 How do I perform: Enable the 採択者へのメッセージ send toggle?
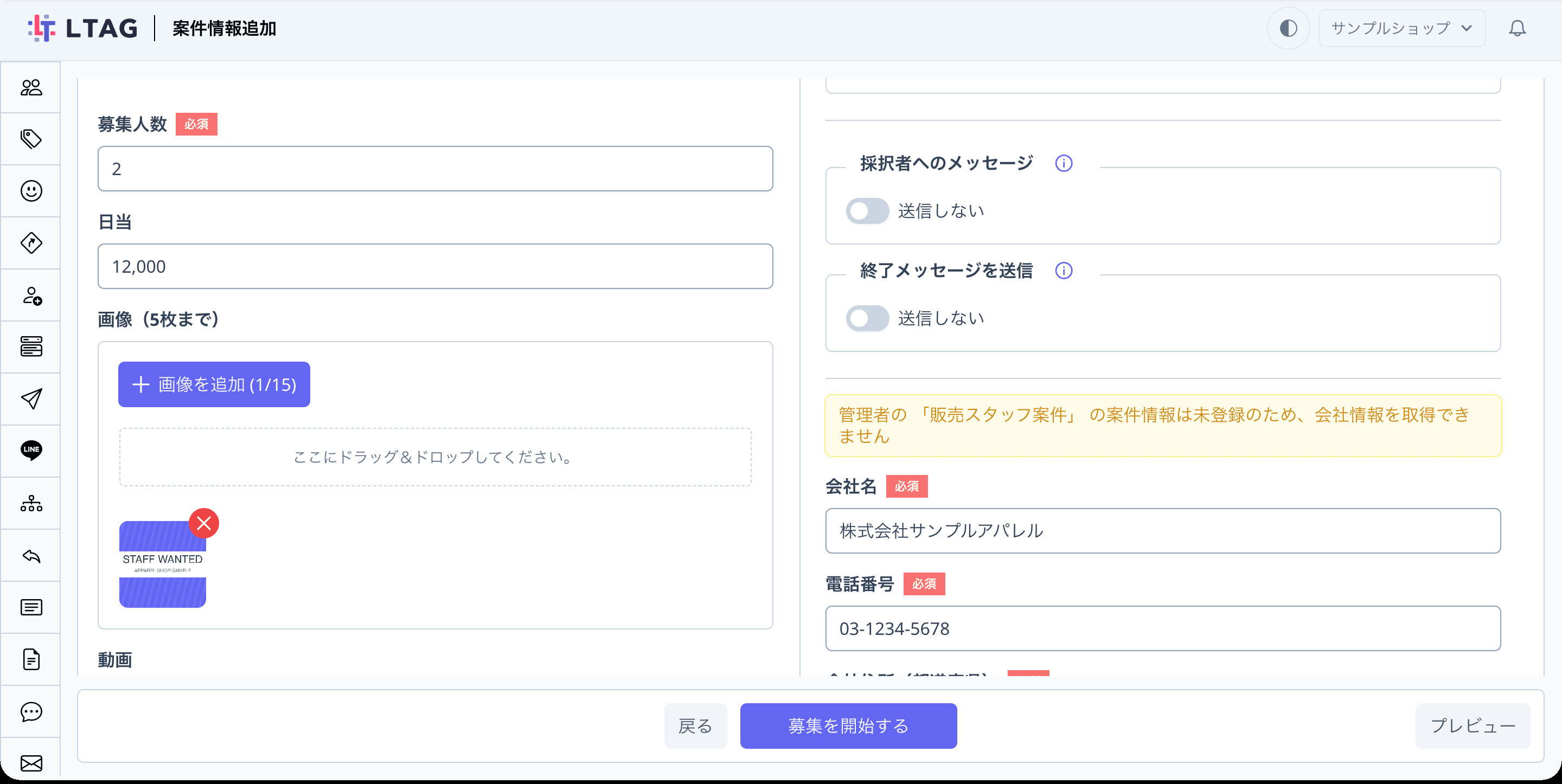coord(867,211)
